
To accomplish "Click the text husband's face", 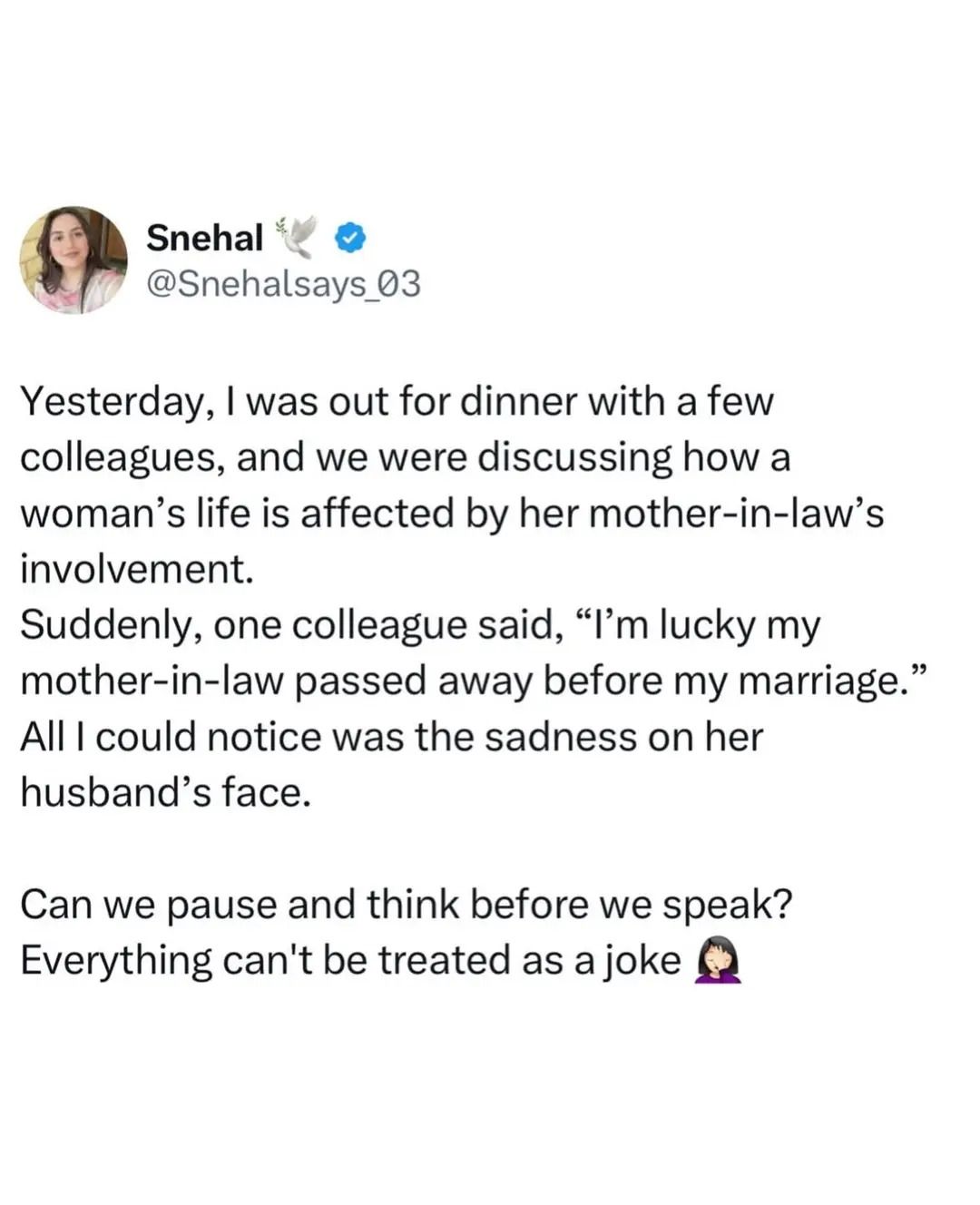I will click(165, 793).
